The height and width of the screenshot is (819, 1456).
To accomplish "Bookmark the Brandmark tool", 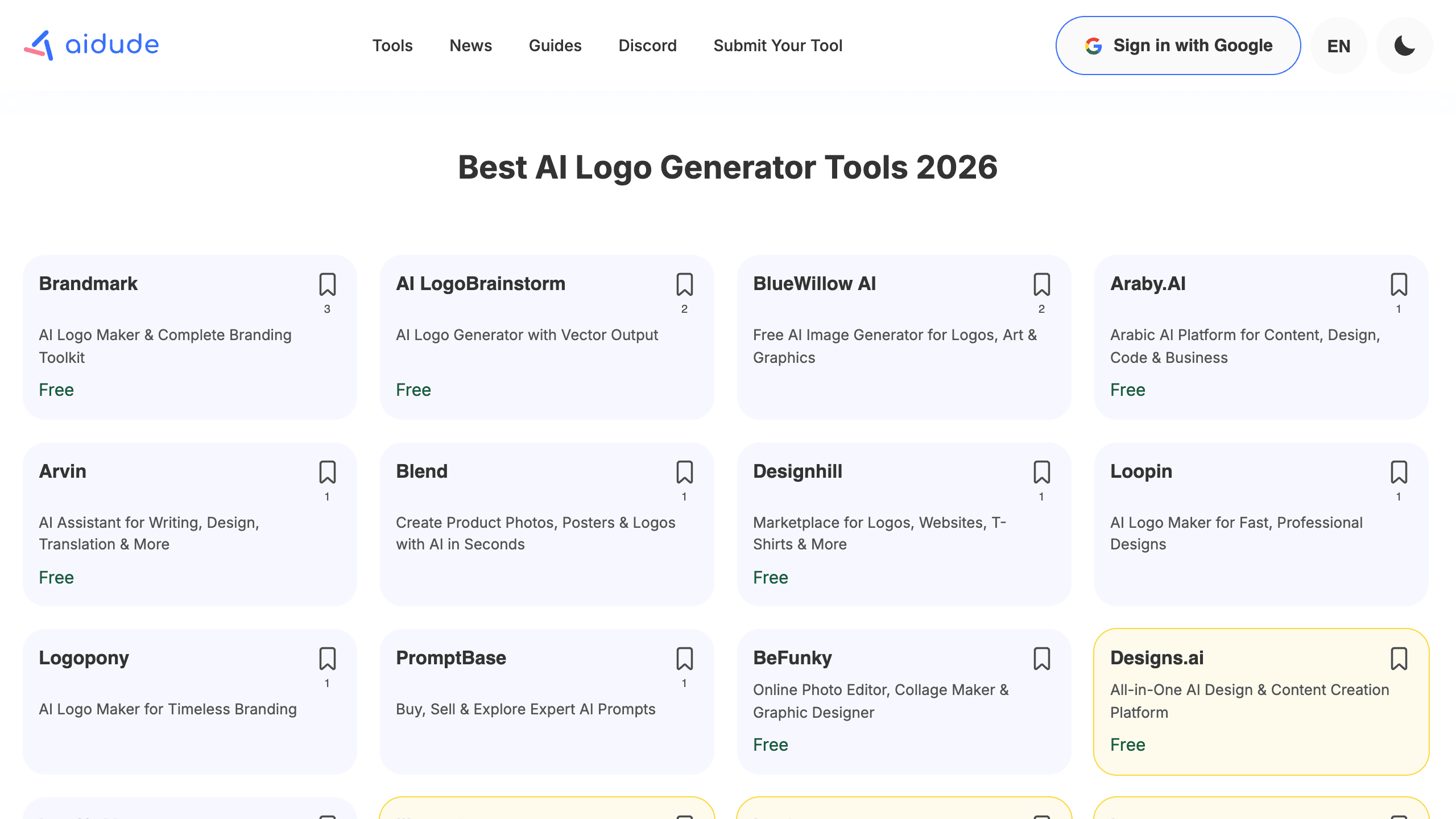I will (328, 284).
